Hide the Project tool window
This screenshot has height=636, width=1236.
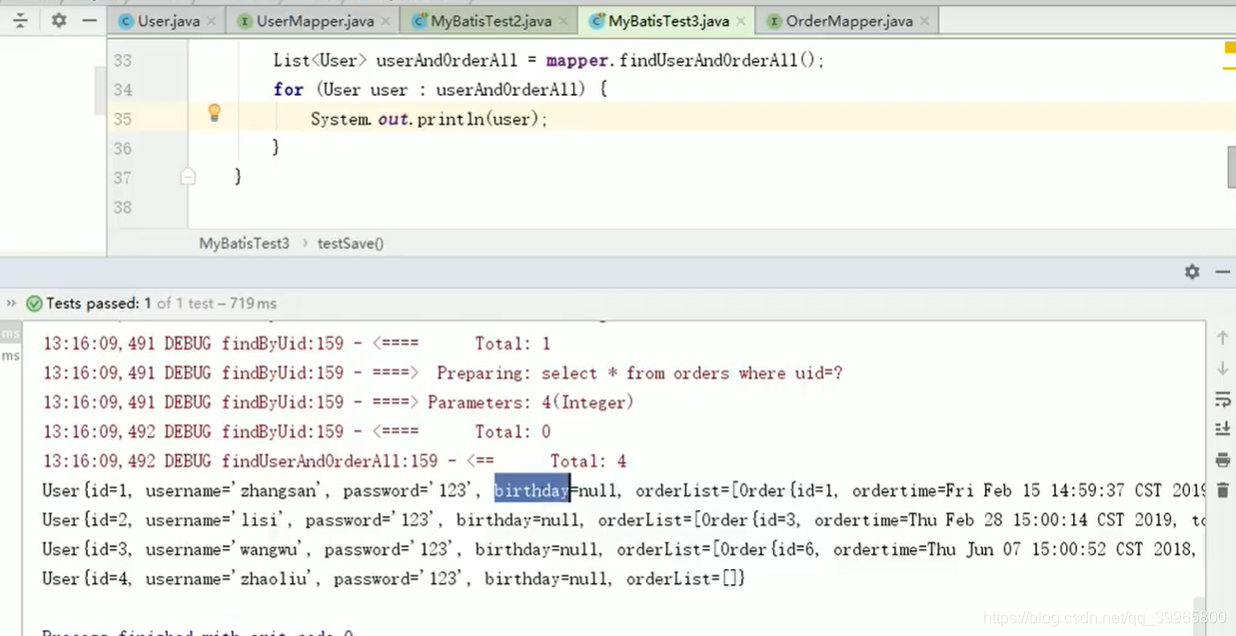90,20
